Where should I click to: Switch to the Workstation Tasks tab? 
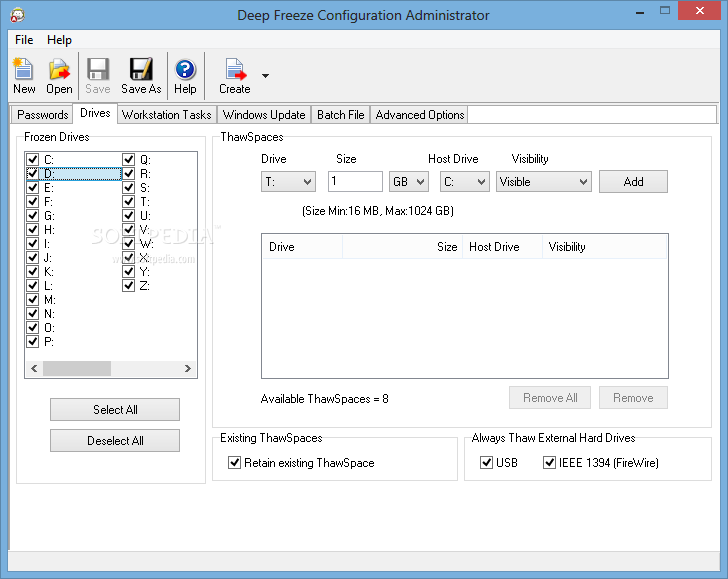point(167,115)
